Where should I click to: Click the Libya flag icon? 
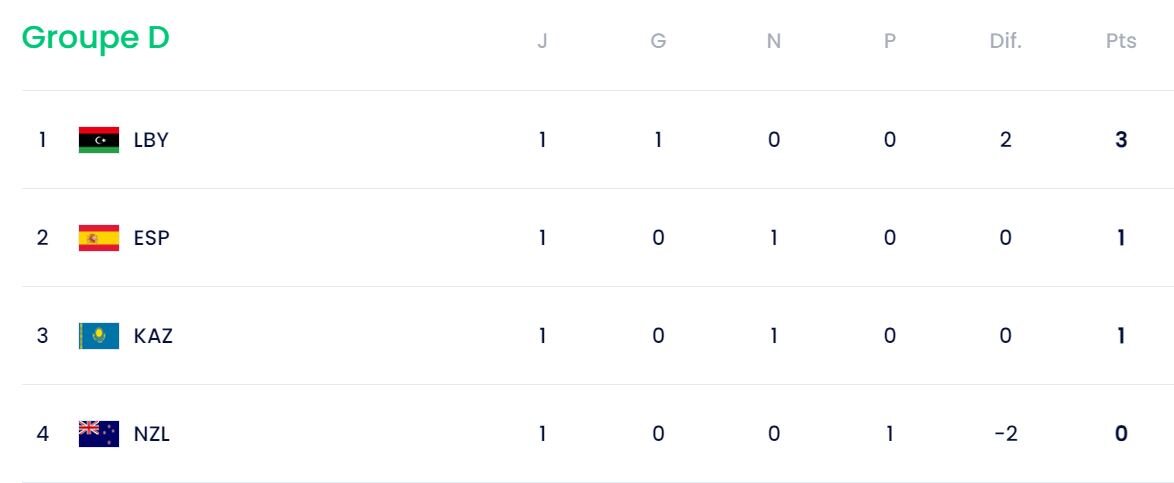98,140
